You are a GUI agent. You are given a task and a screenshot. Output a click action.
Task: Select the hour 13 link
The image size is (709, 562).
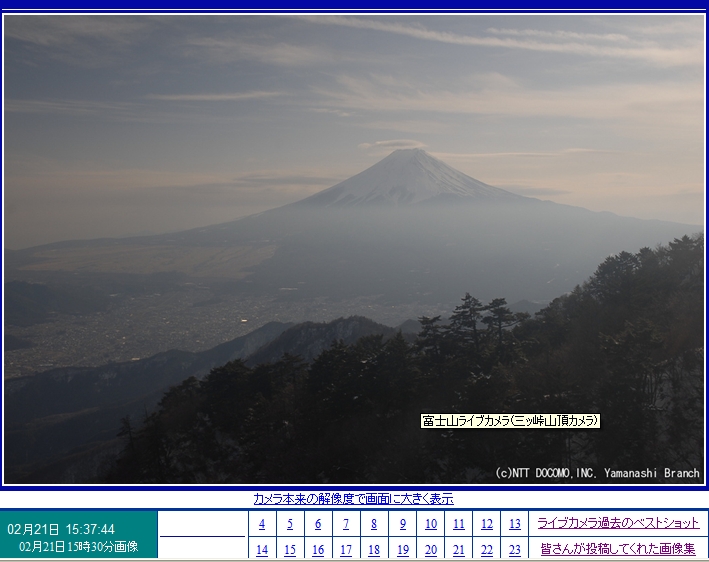tap(514, 524)
